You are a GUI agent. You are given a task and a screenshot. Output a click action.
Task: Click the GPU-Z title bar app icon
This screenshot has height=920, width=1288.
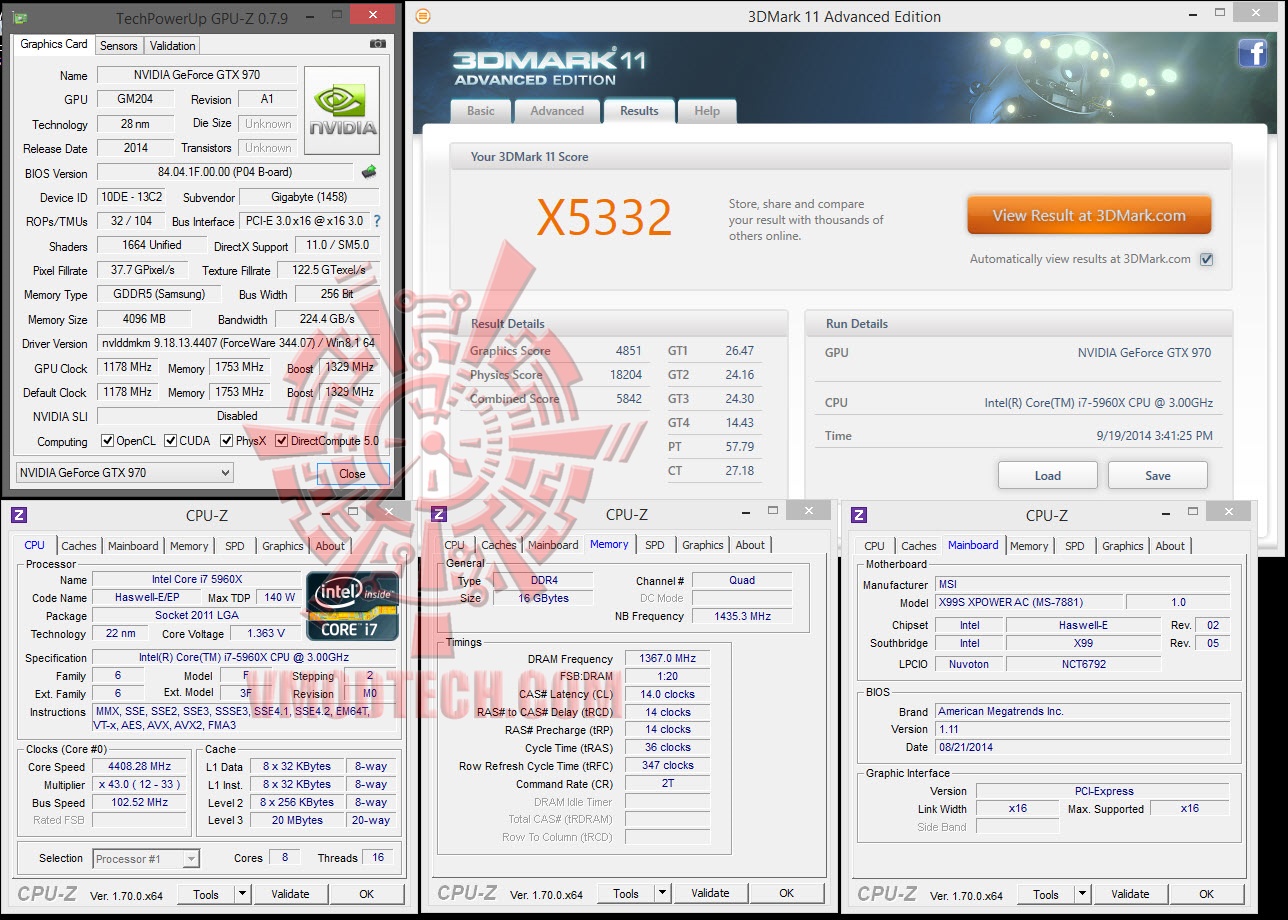click(x=19, y=18)
